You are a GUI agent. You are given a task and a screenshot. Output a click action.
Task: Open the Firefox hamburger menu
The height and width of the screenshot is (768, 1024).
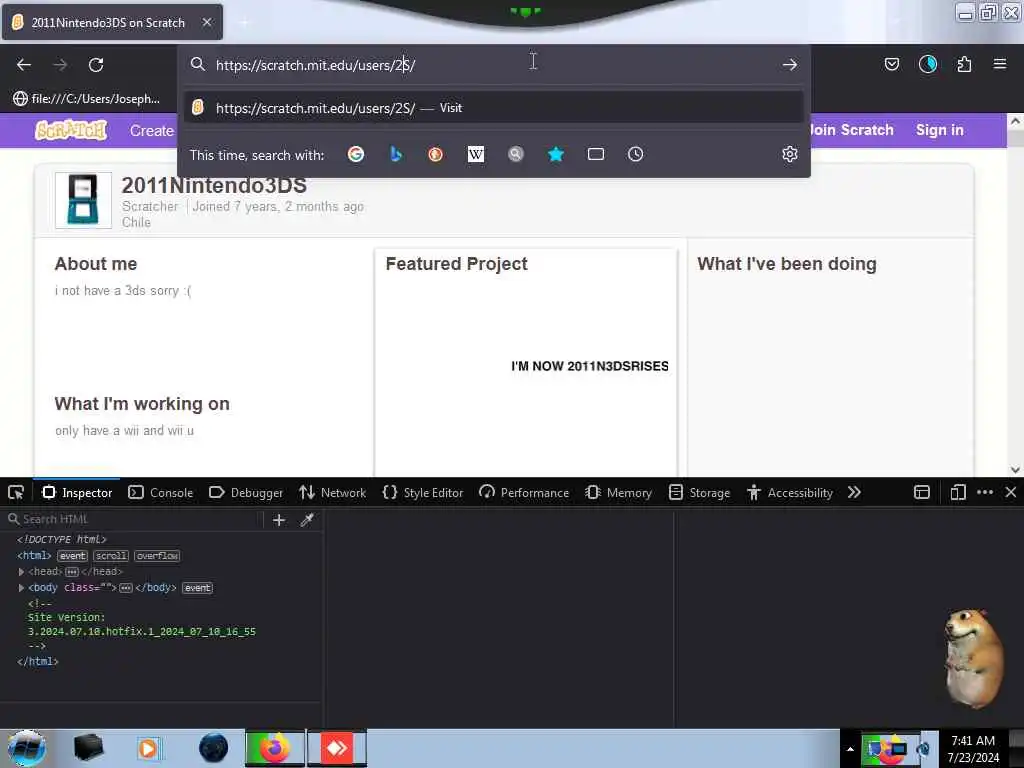point(1000,64)
